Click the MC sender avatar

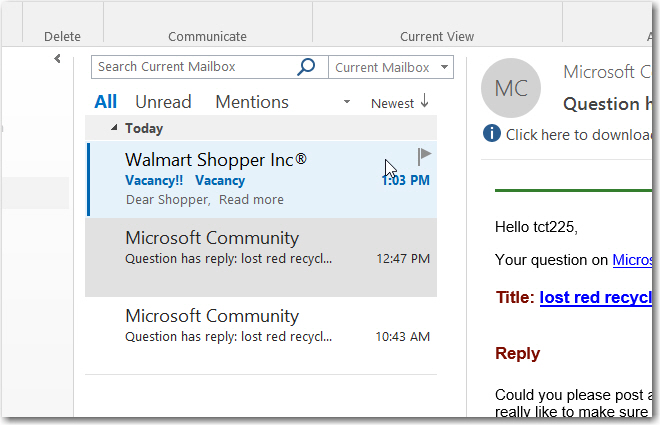(511, 88)
